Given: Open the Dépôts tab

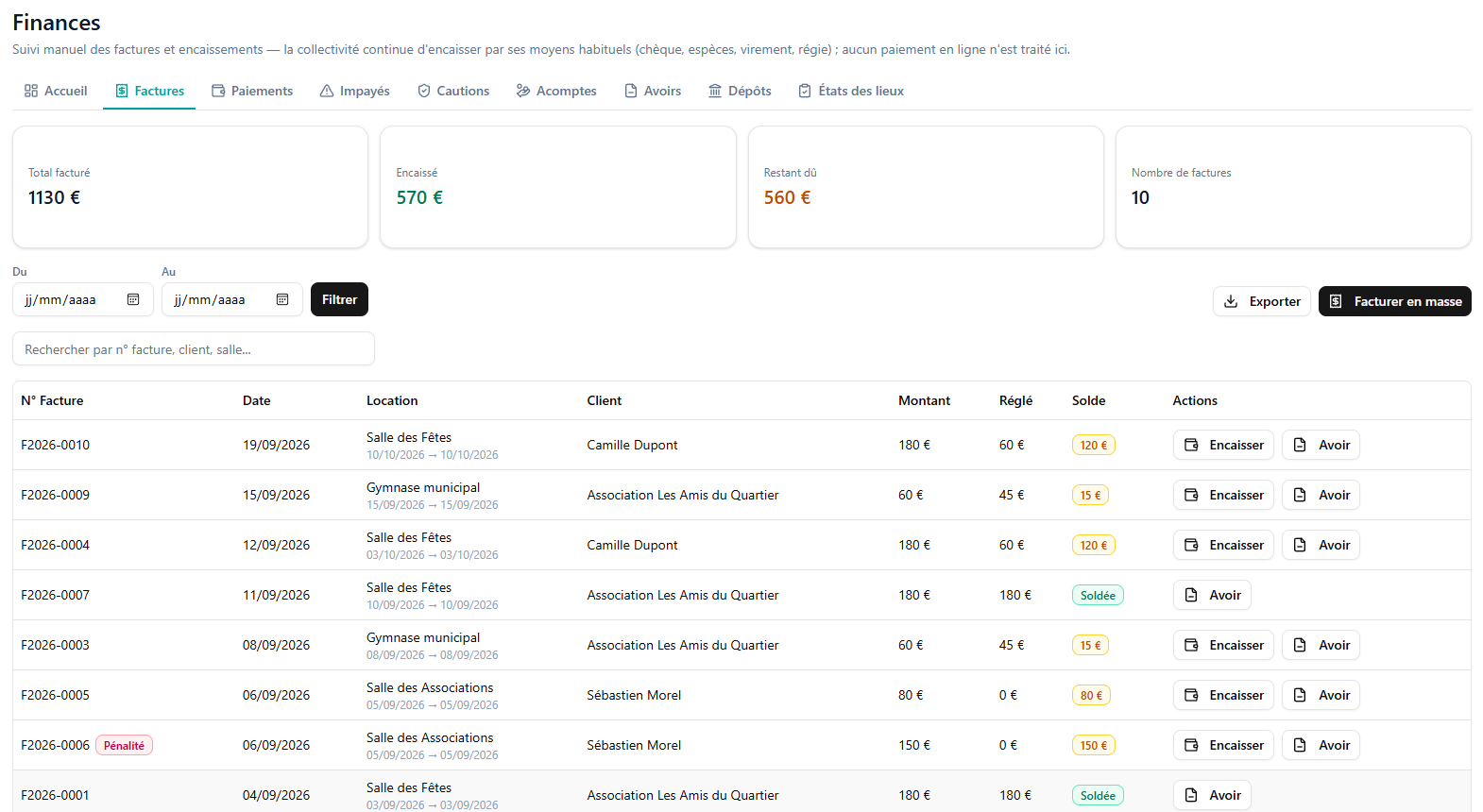Looking at the screenshot, I should (x=740, y=91).
